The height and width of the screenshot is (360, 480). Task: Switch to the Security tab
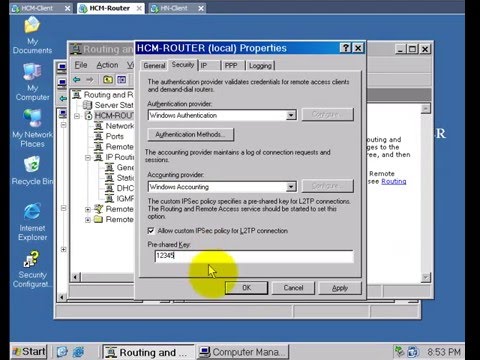pyautogui.click(x=183, y=64)
